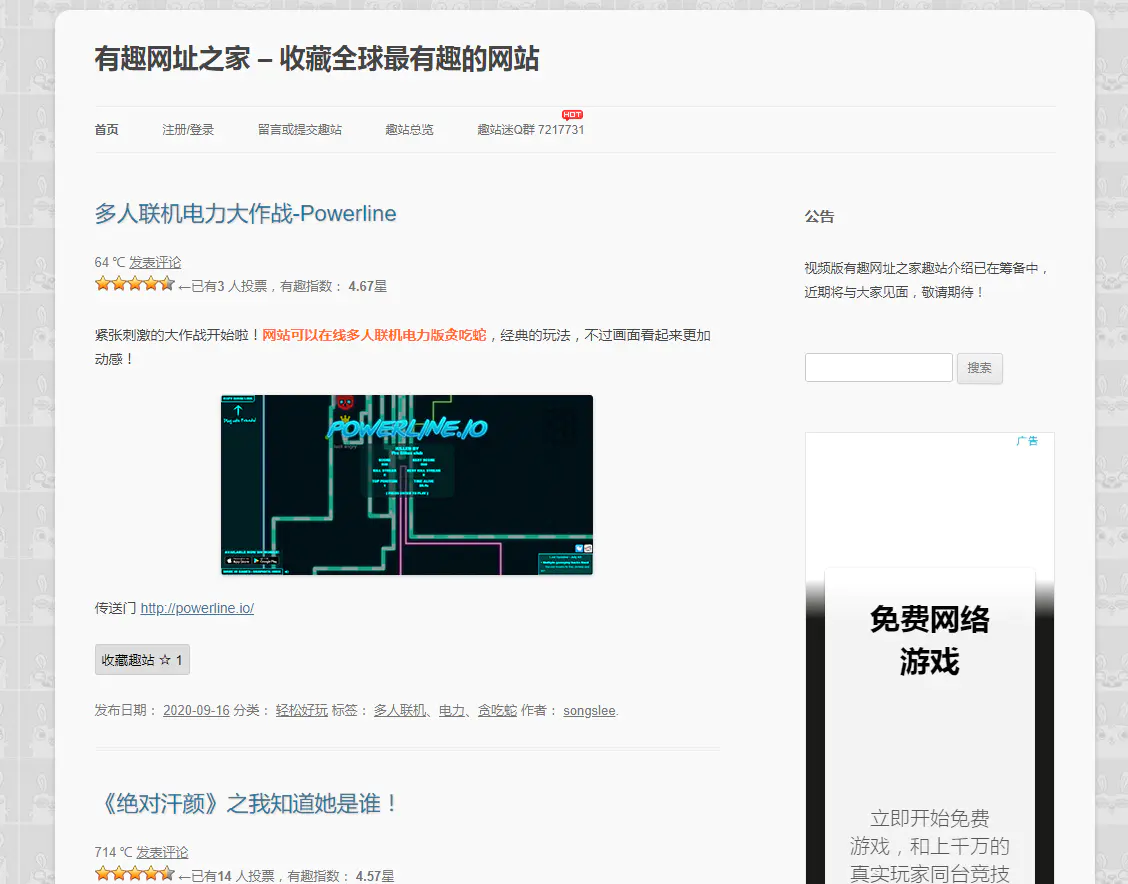Click the red HOT badge icon
This screenshot has height=884, width=1128.
click(572, 114)
